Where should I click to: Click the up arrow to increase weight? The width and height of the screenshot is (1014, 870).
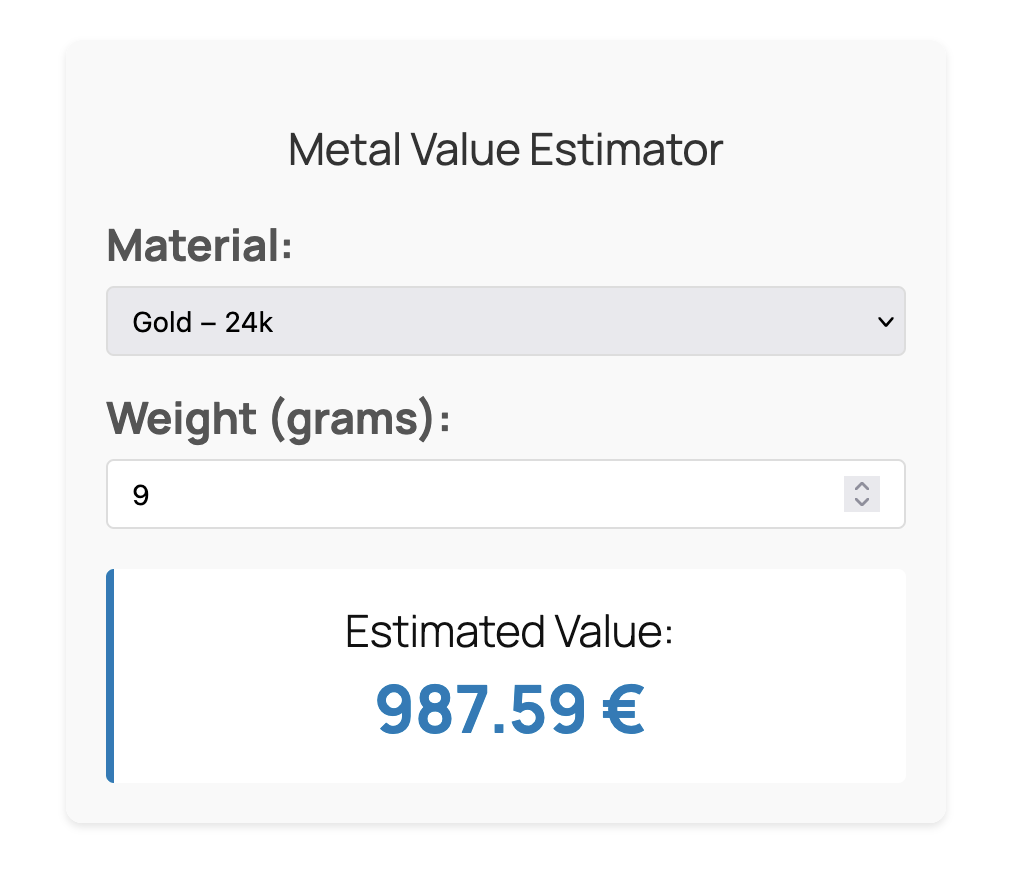tap(861, 487)
